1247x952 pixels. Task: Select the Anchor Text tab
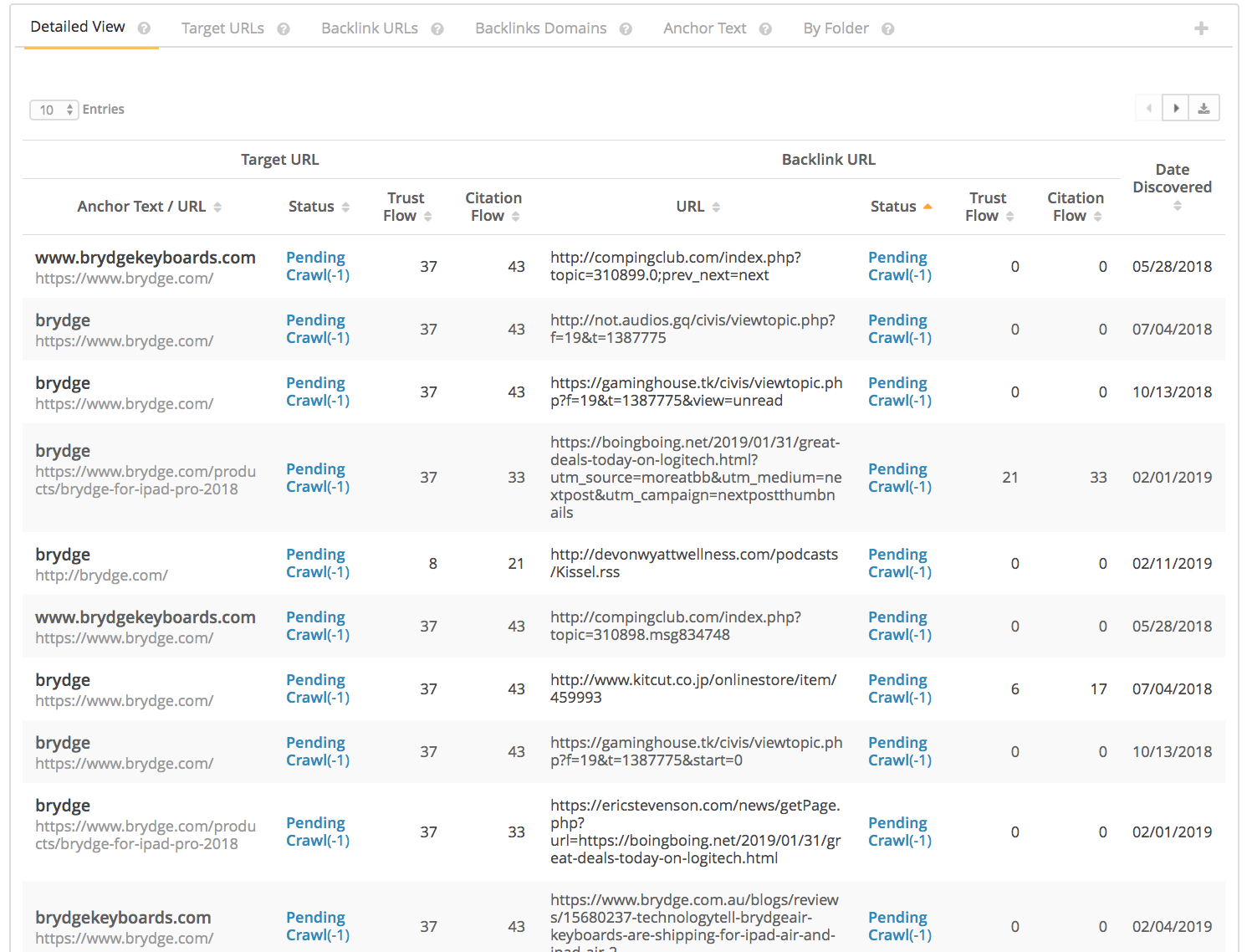pyautogui.click(x=704, y=28)
